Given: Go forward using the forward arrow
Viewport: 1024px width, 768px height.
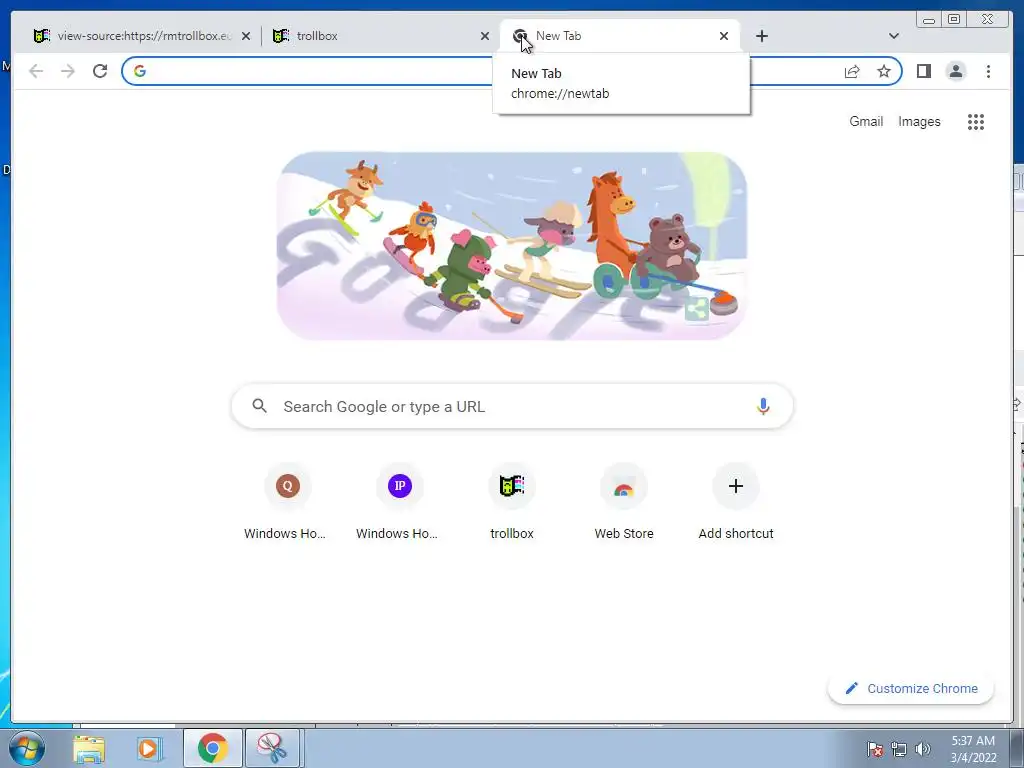Looking at the screenshot, I should 68,71.
